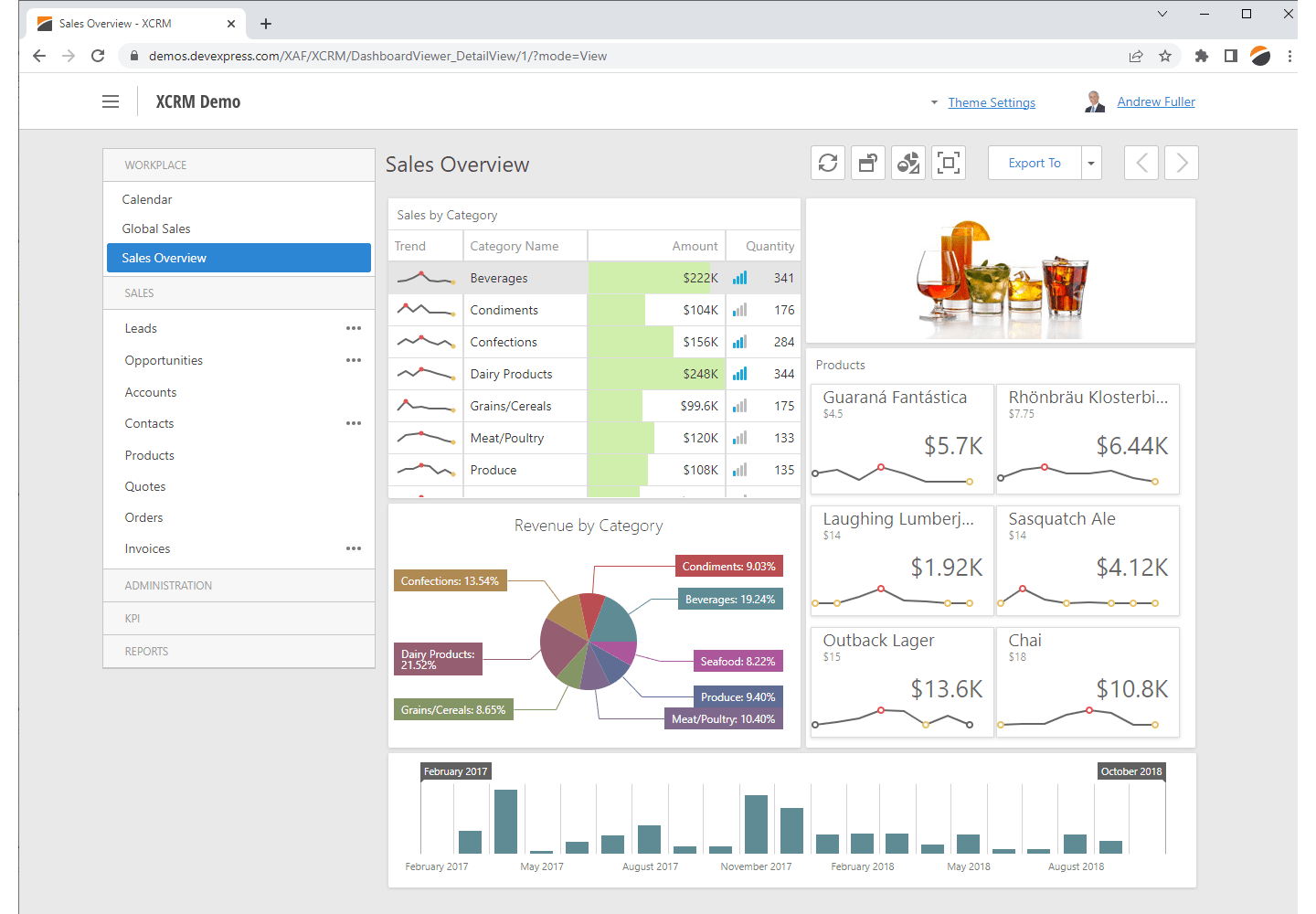Expand the Export To dropdown arrow

[x=1091, y=164]
